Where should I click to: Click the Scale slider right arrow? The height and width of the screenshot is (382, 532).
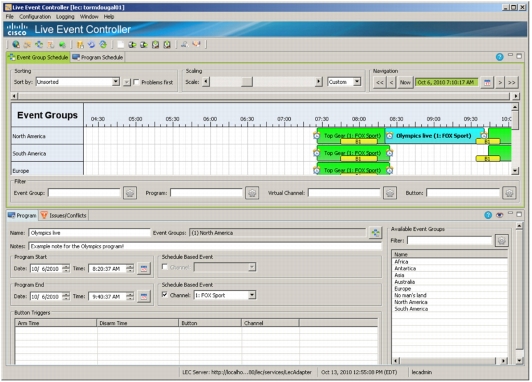(x=319, y=82)
